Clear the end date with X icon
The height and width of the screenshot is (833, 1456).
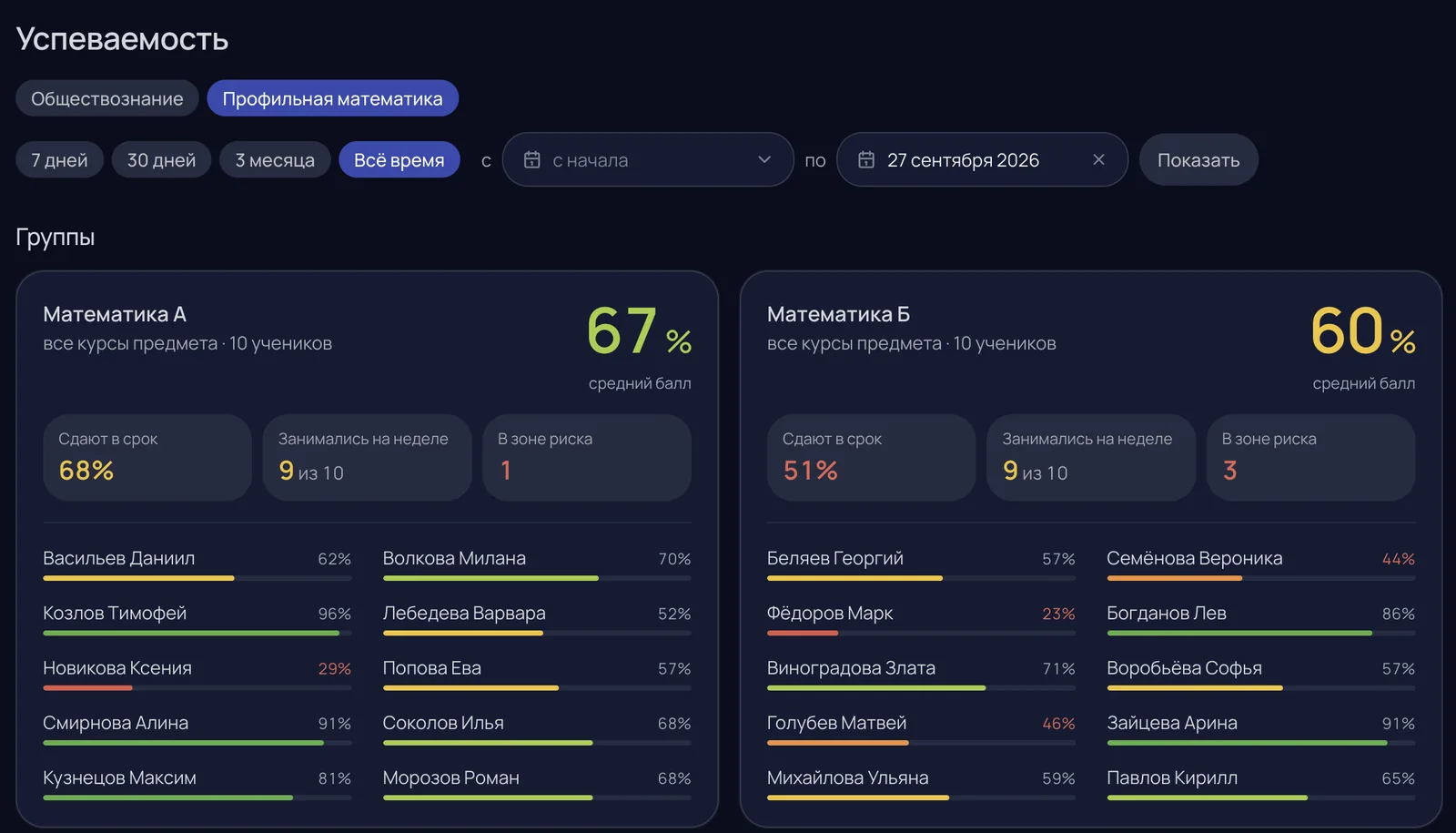[1098, 160]
